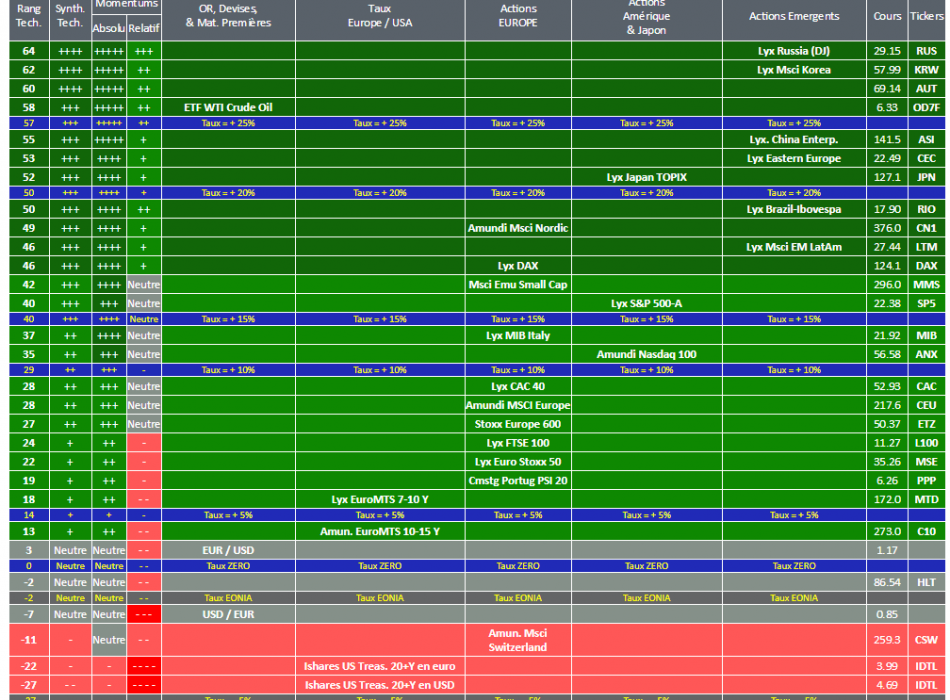This screenshot has height=700, width=950.
Task: Select the ticker 'KRW'
Action: point(926,70)
